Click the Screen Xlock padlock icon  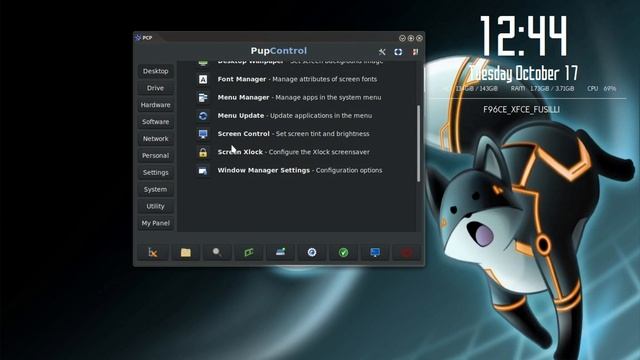point(203,153)
